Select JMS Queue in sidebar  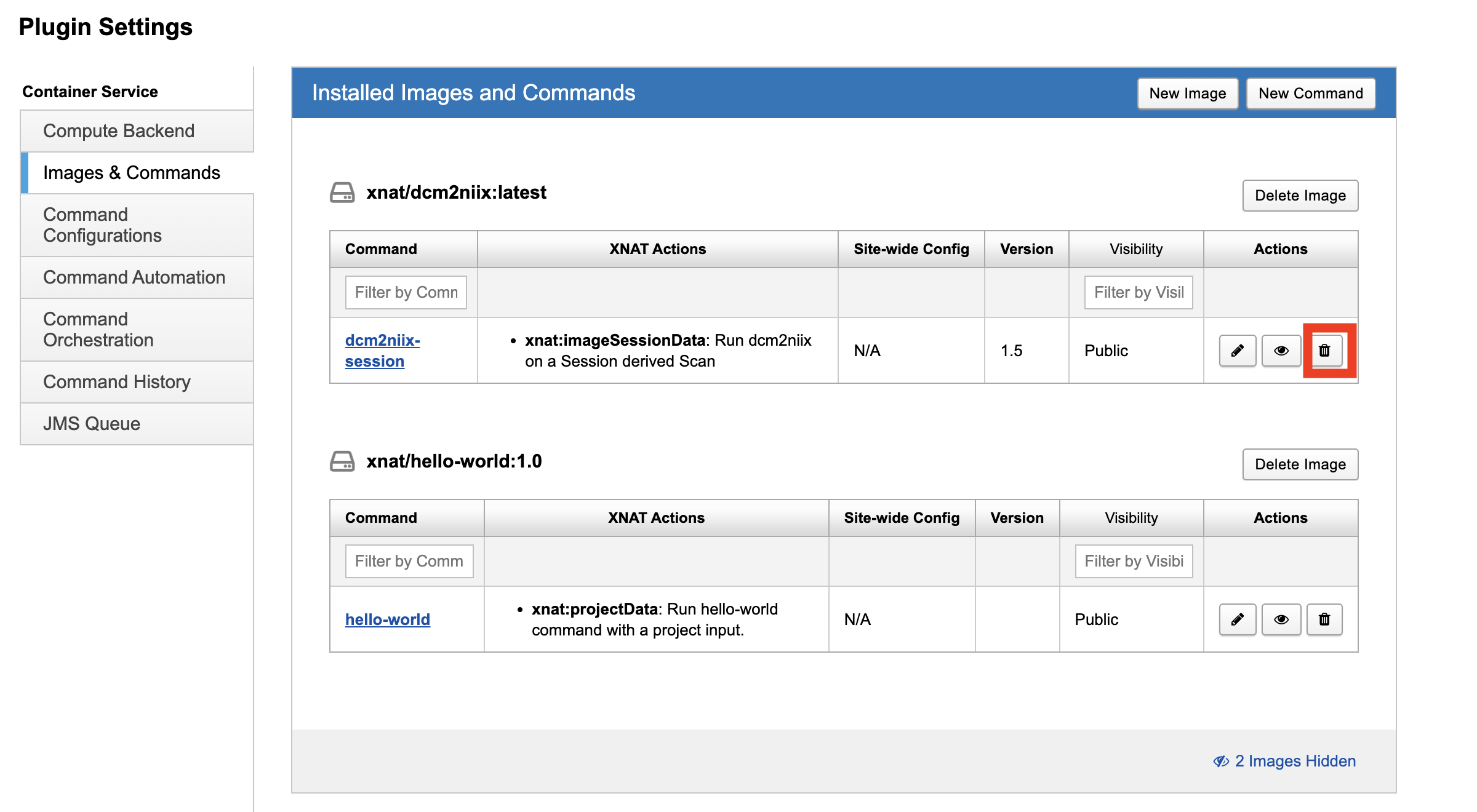point(92,424)
